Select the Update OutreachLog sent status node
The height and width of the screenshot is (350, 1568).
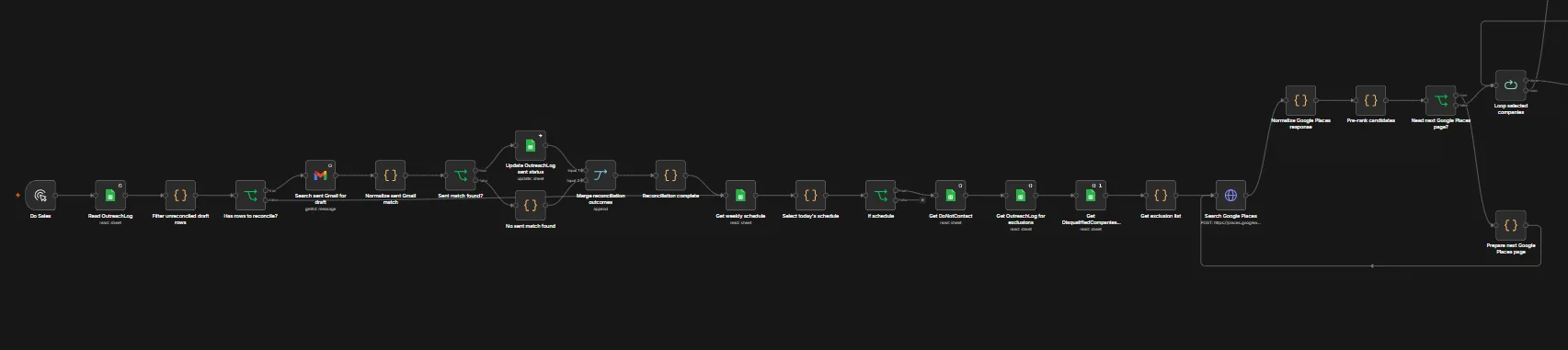[531, 145]
